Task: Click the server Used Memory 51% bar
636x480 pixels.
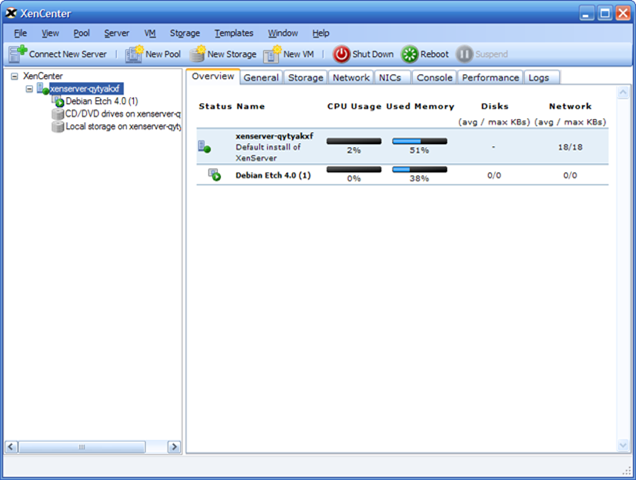Action: click(419, 141)
